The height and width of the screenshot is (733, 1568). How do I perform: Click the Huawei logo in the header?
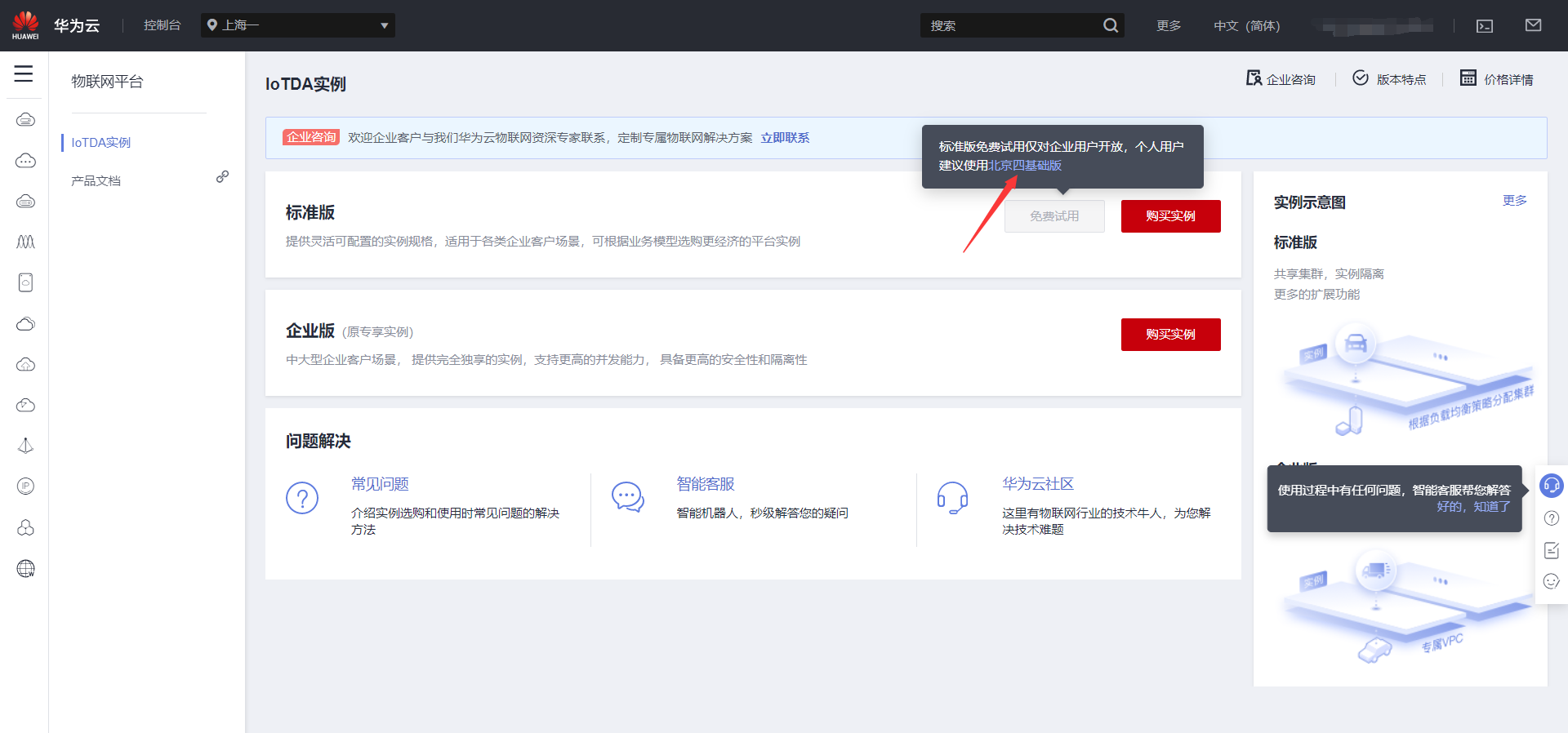(x=25, y=25)
